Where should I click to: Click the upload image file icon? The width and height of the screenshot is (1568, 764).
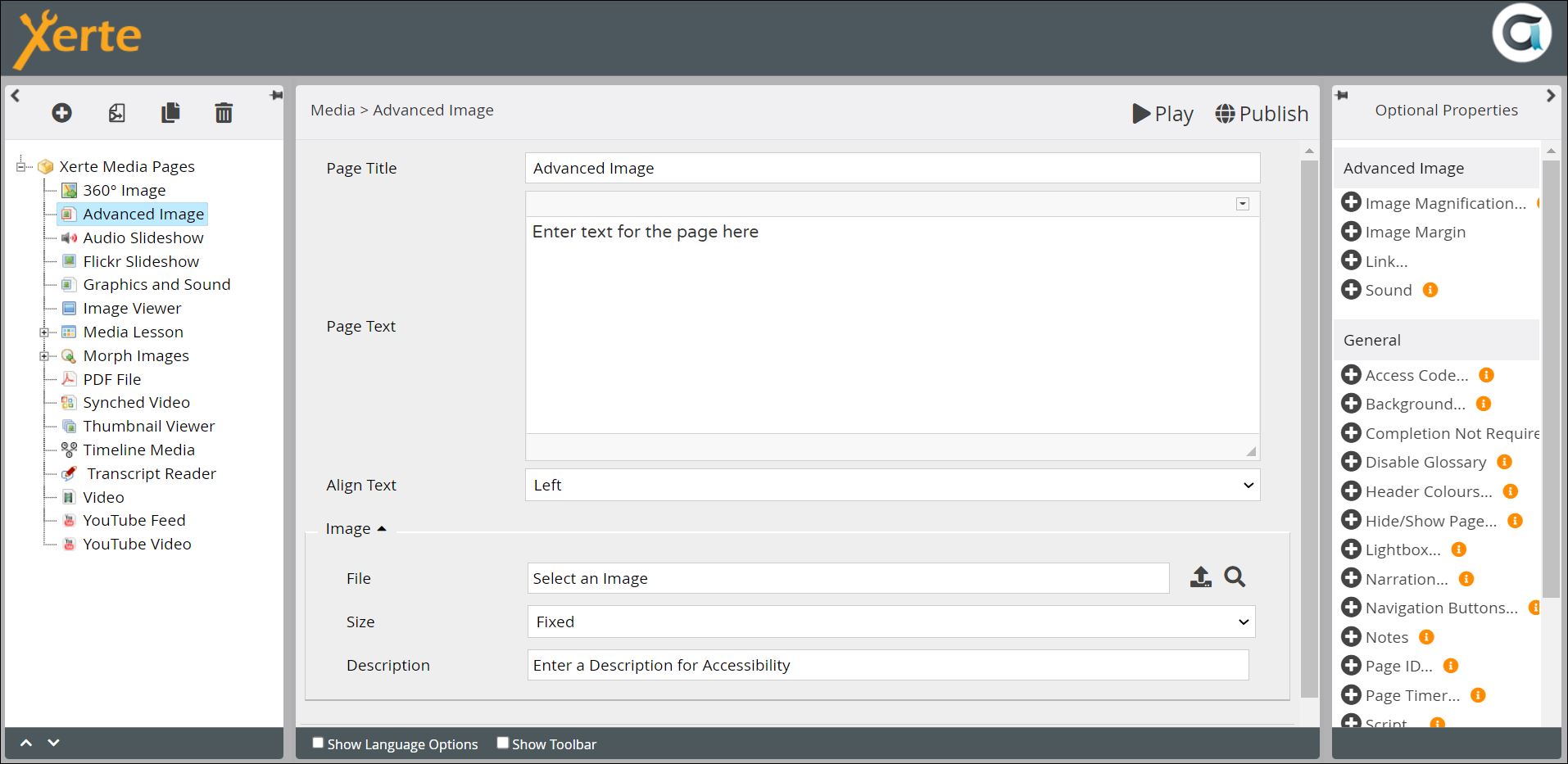(x=1200, y=577)
